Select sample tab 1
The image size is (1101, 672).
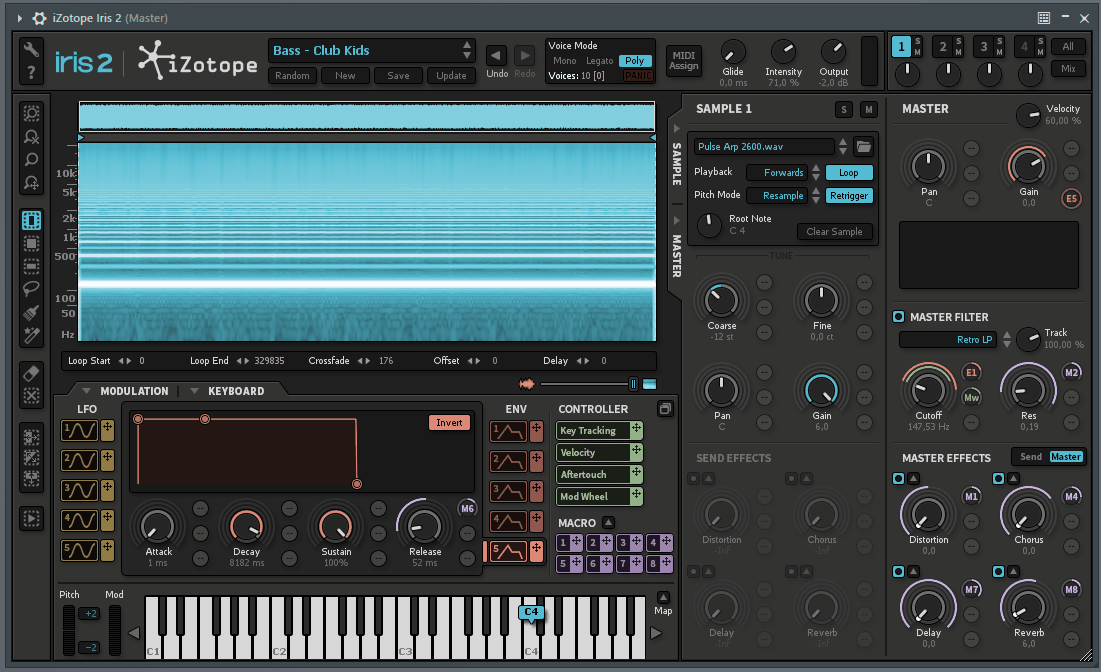coord(901,47)
